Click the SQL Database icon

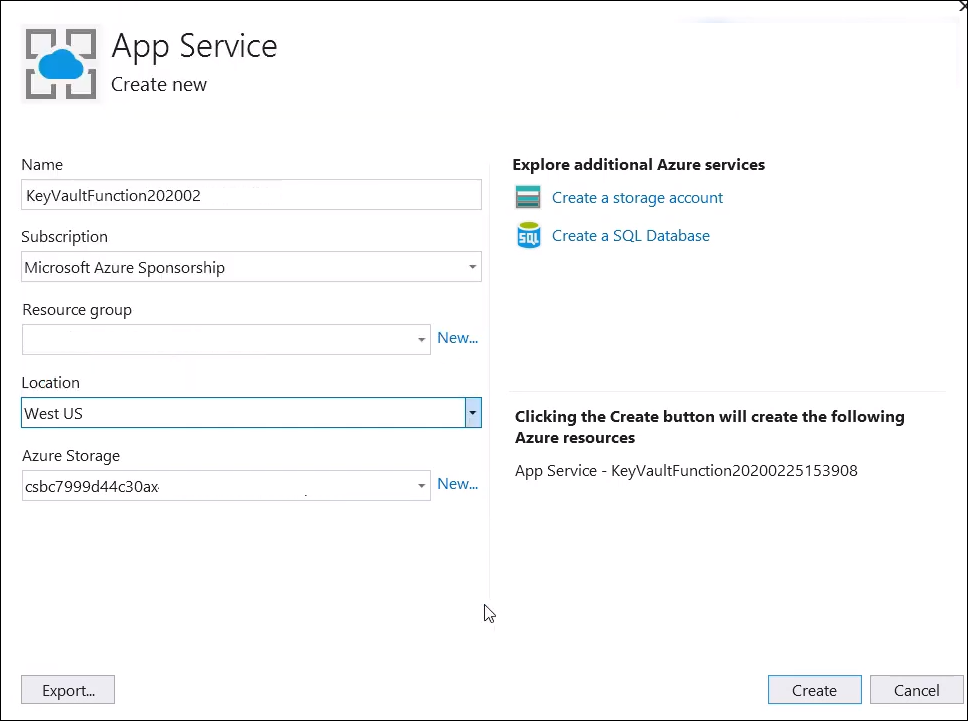pyautogui.click(x=528, y=235)
